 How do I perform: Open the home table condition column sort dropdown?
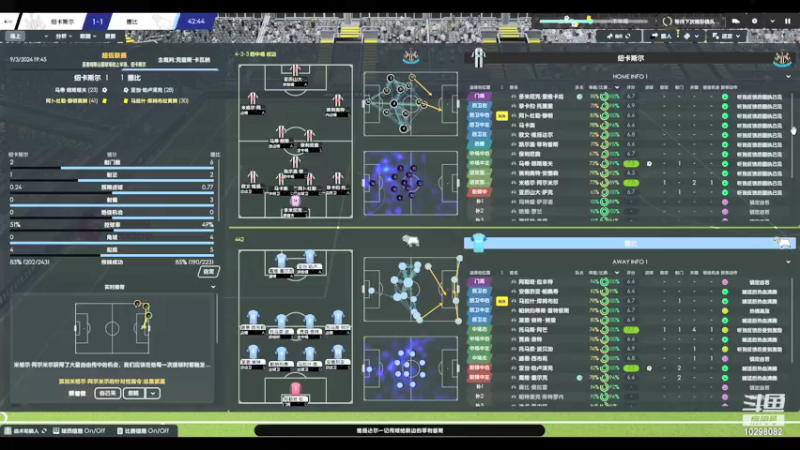click(x=616, y=87)
